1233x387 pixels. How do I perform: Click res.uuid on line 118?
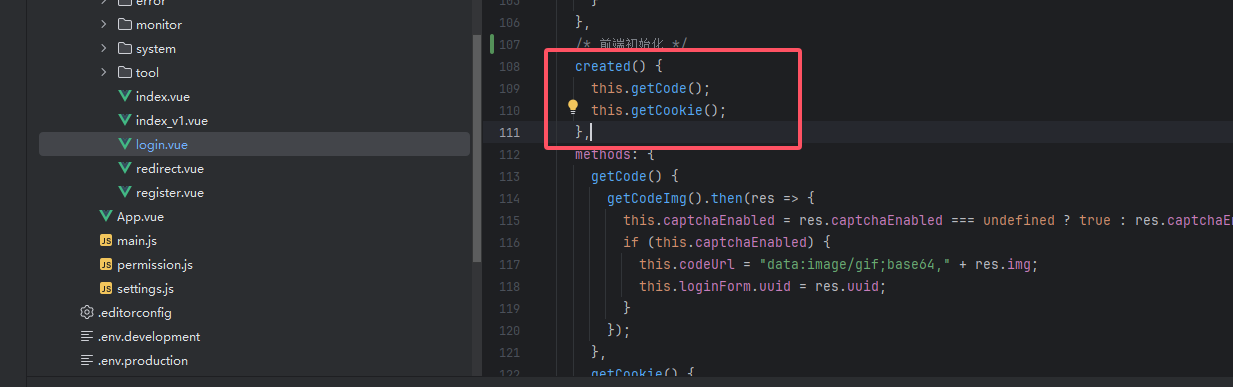pyautogui.click(x=847, y=286)
